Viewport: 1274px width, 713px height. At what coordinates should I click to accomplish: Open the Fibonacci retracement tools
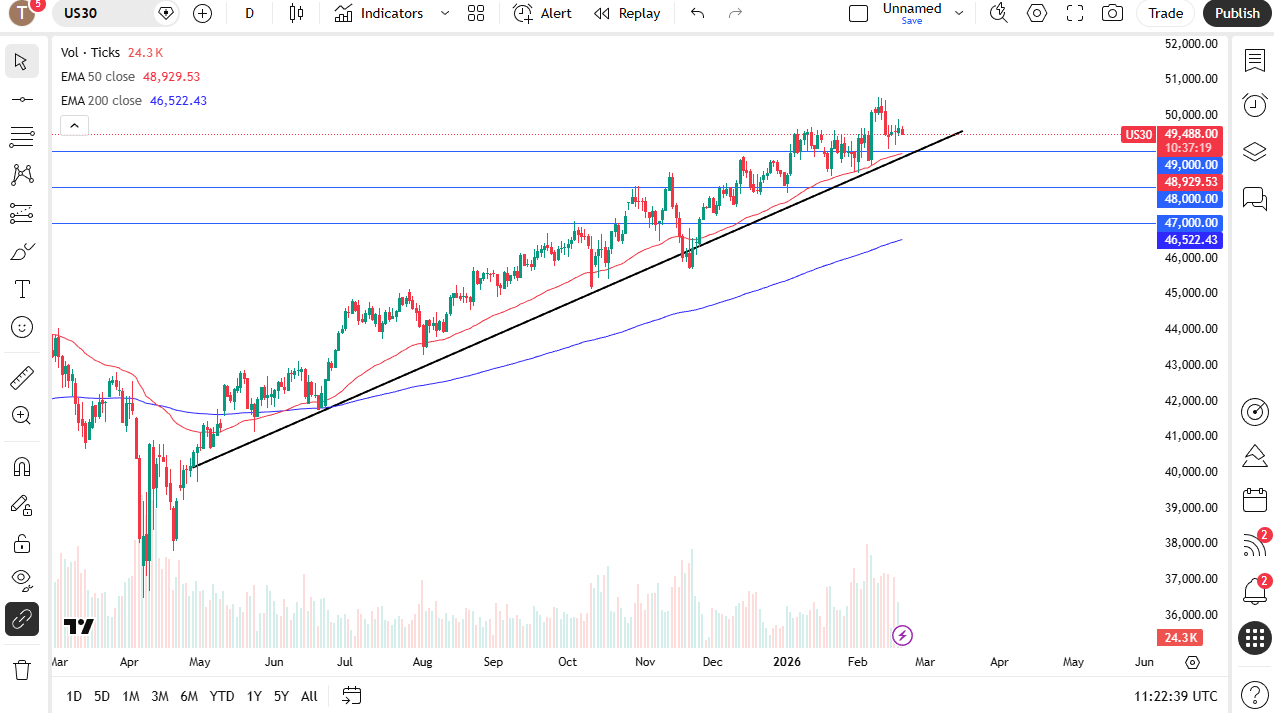pos(22,137)
